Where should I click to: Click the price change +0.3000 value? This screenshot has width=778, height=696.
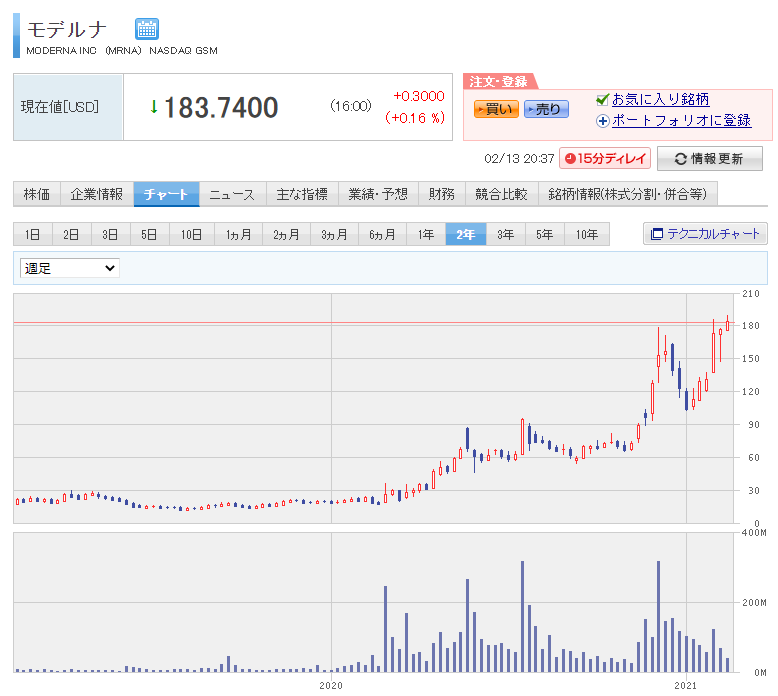tap(419, 96)
